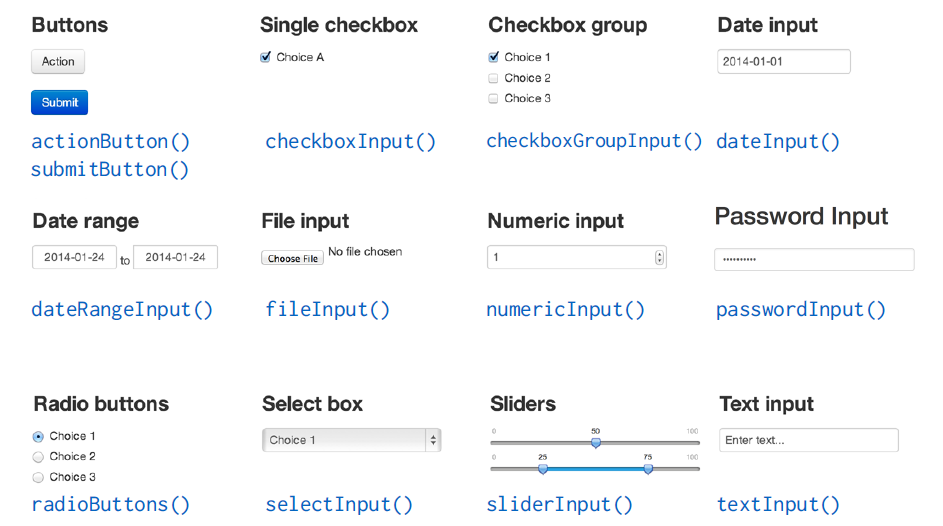The image size is (943, 526).
Task: Tick Choice 2 in the checkbox group
Action: tap(494, 78)
